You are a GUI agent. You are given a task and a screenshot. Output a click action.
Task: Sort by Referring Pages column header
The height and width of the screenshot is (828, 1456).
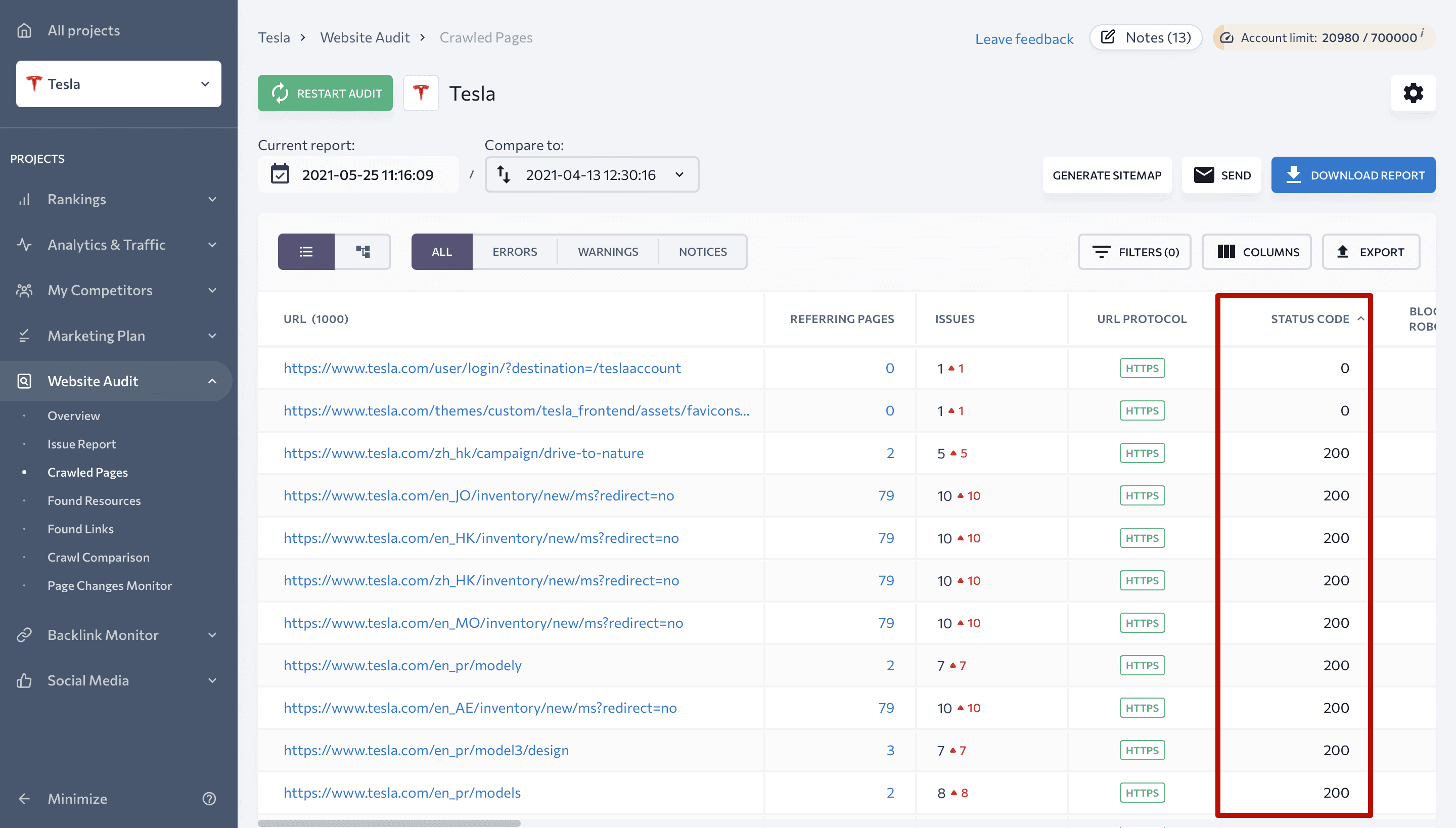[x=842, y=319]
